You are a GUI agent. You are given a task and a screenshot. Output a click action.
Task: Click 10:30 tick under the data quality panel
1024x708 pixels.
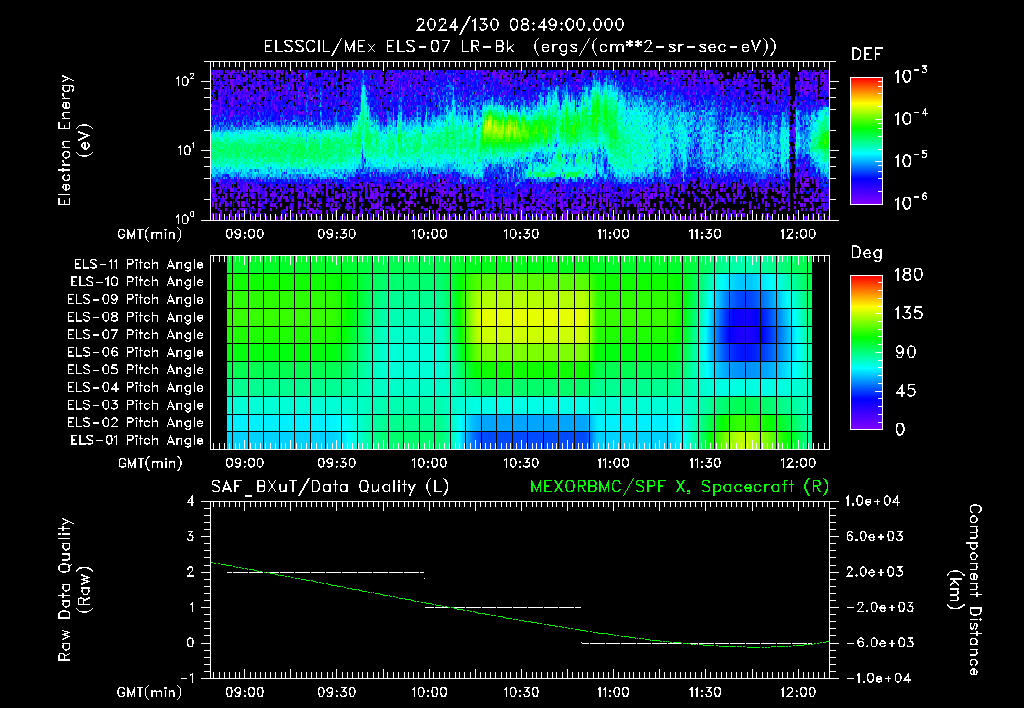tap(520, 692)
